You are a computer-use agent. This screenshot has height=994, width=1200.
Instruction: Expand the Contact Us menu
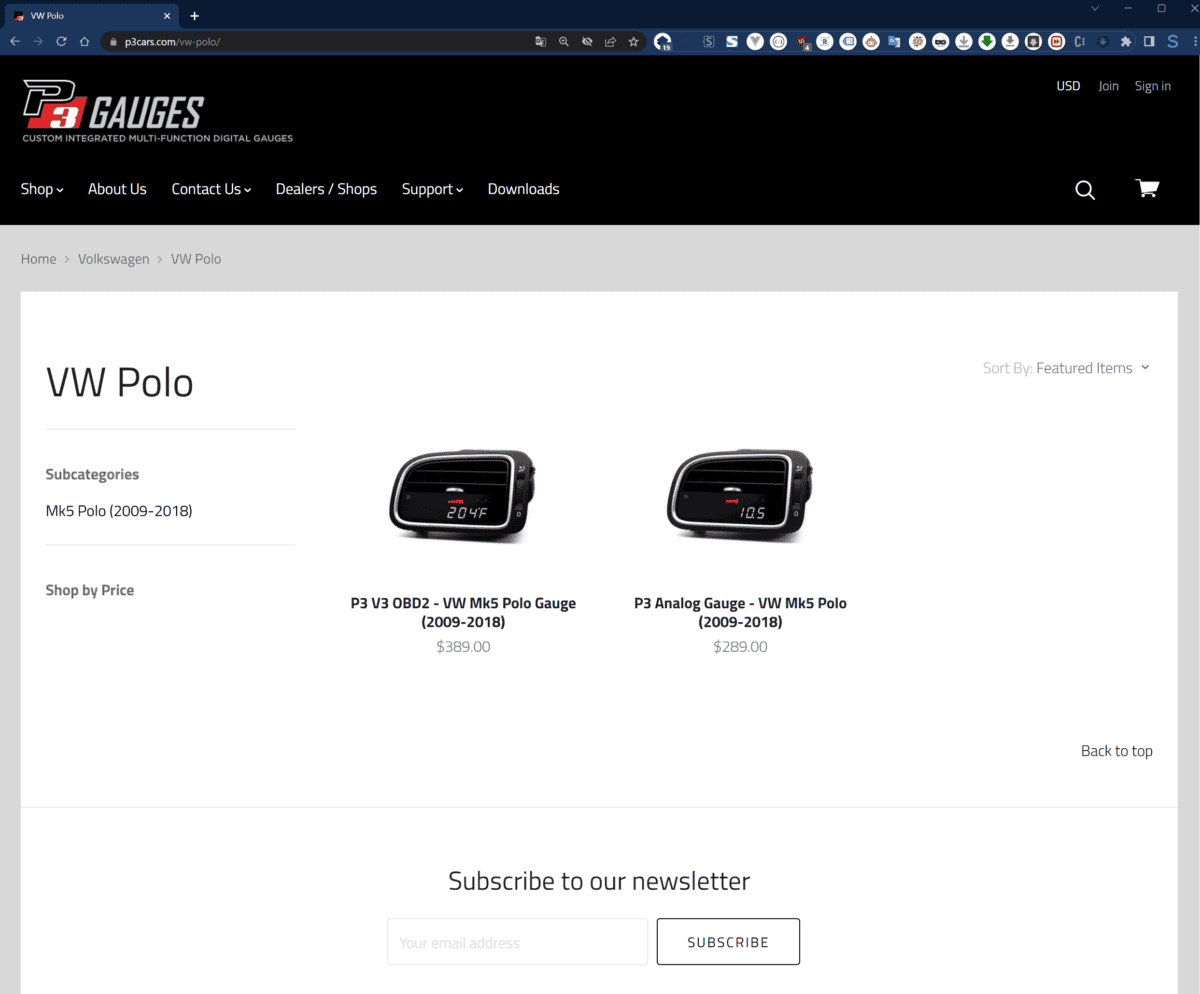(211, 189)
